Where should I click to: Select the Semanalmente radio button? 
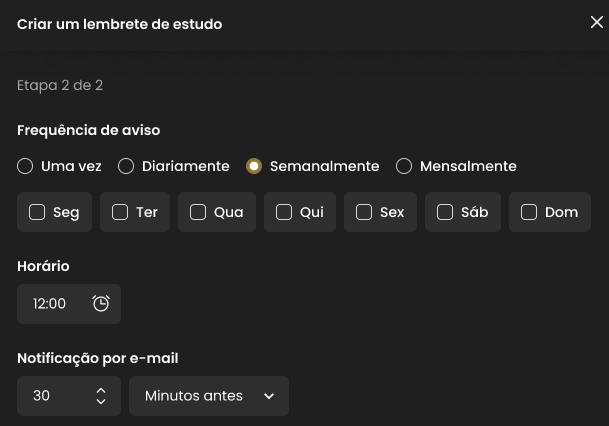coord(254,166)
